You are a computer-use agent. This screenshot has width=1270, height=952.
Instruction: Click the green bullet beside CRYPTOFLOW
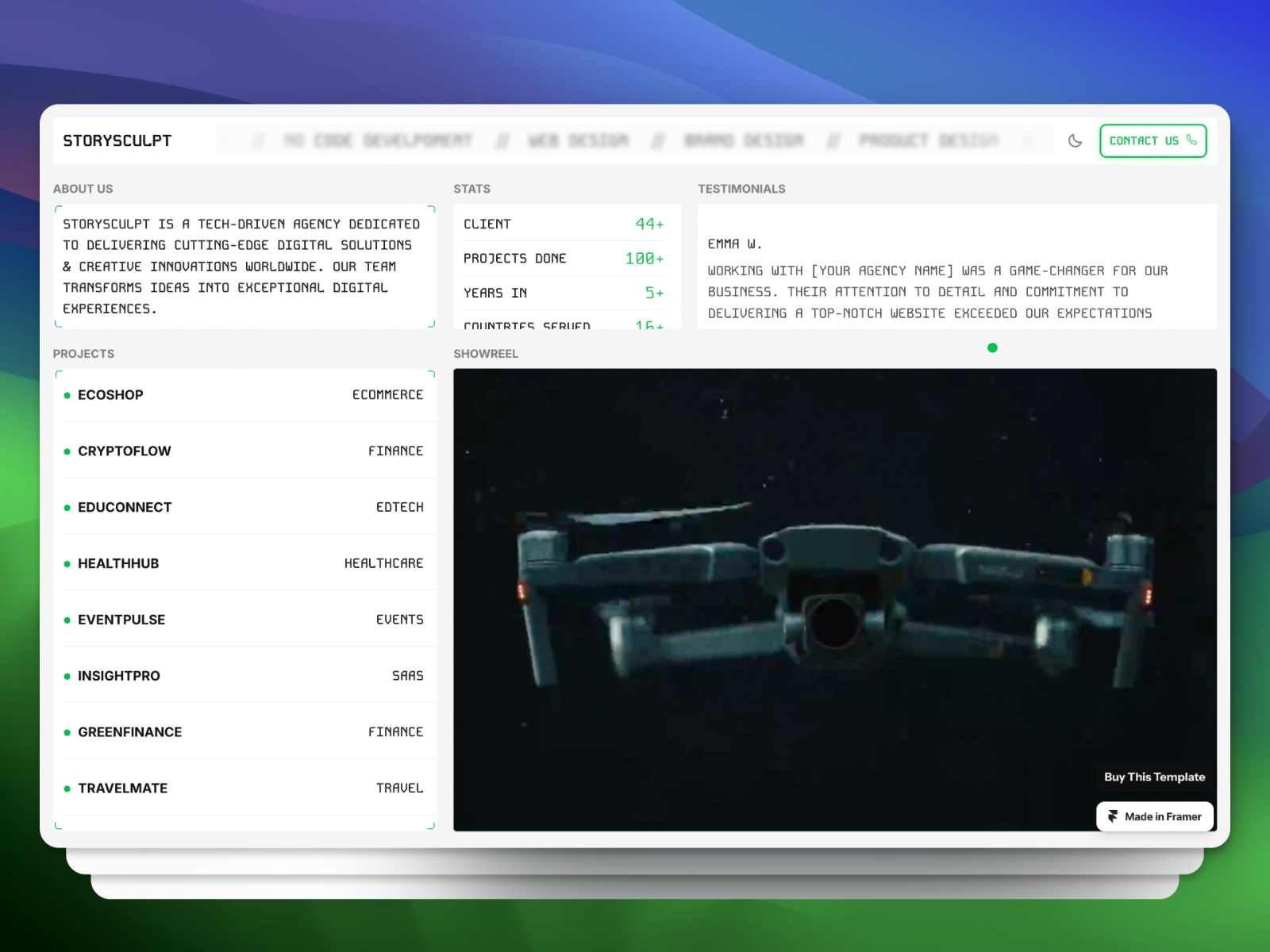tap(67, 451)
